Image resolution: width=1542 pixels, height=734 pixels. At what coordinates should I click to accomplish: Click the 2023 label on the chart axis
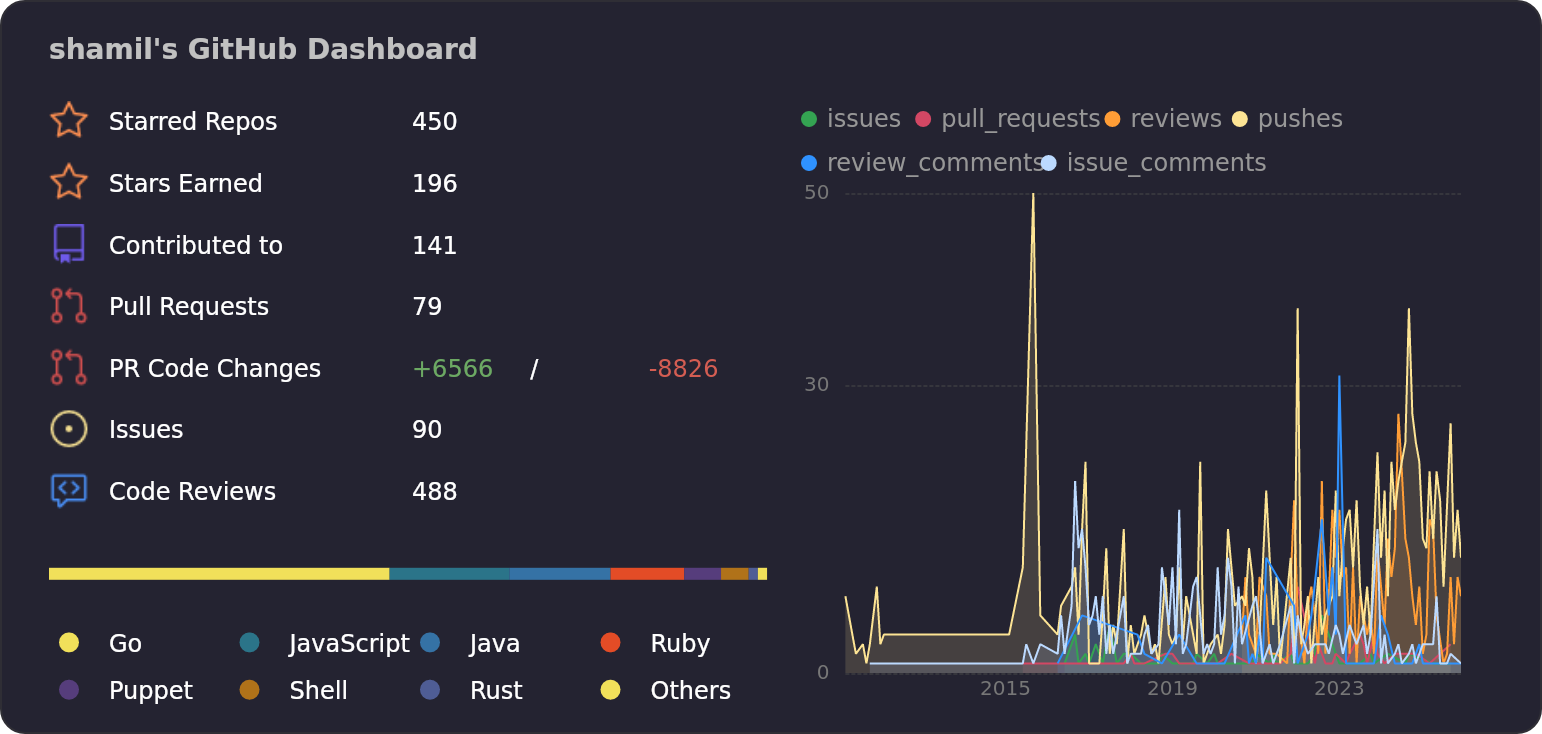(x=1340, y=688)
